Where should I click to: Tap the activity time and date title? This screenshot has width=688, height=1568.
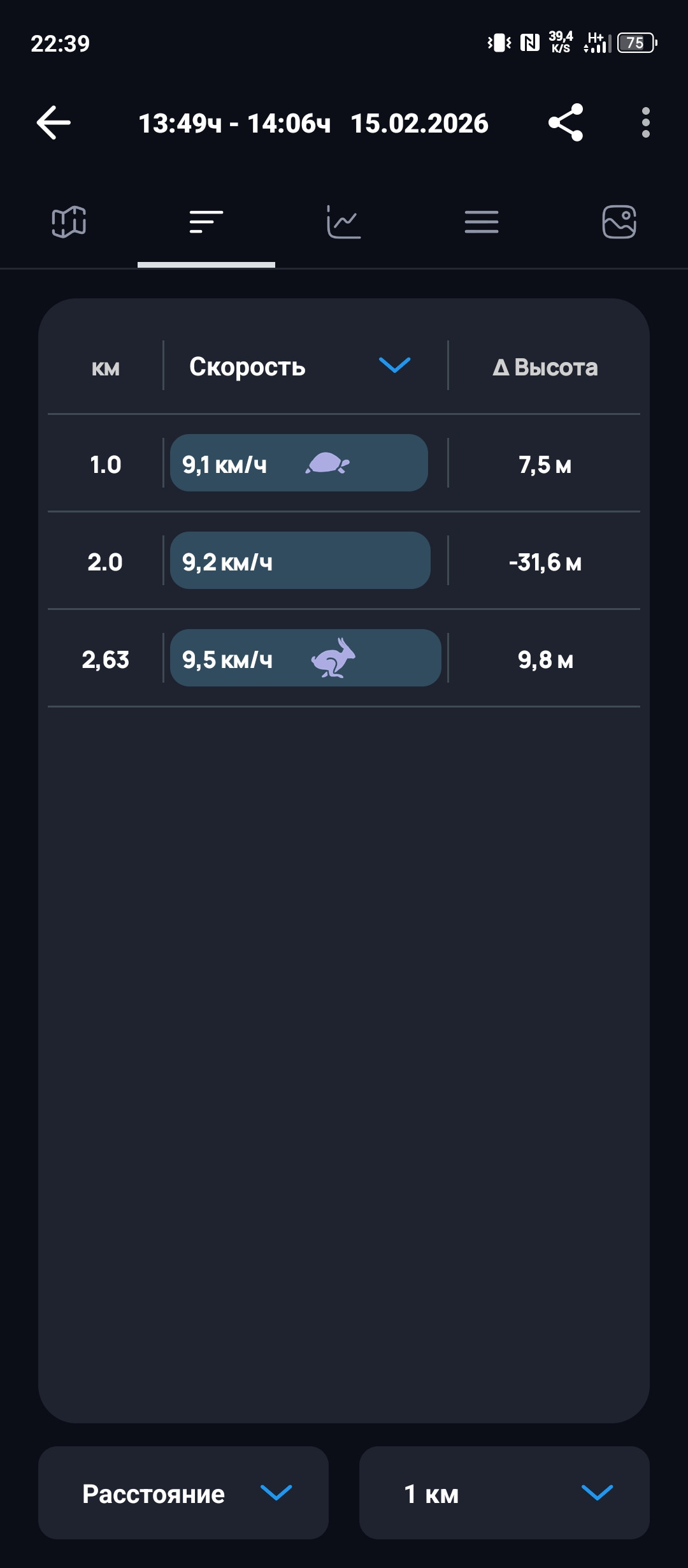click(x=313, y=123)
